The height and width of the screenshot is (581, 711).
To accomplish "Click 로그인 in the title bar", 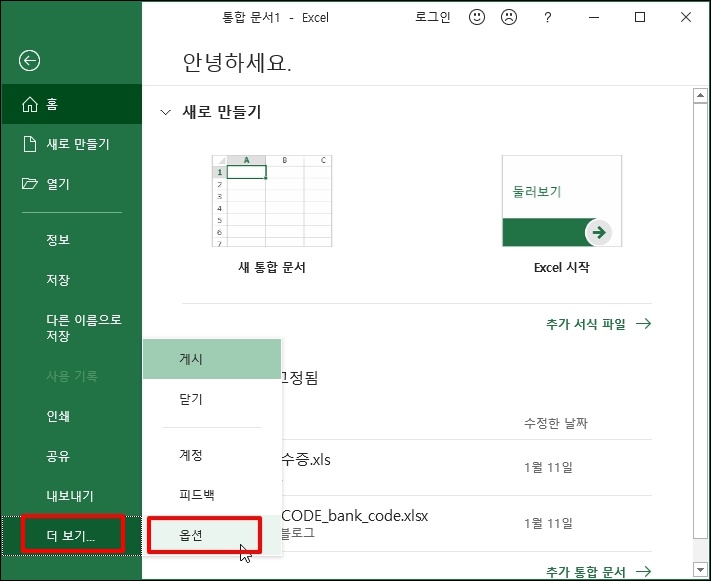I will point(433,17).
